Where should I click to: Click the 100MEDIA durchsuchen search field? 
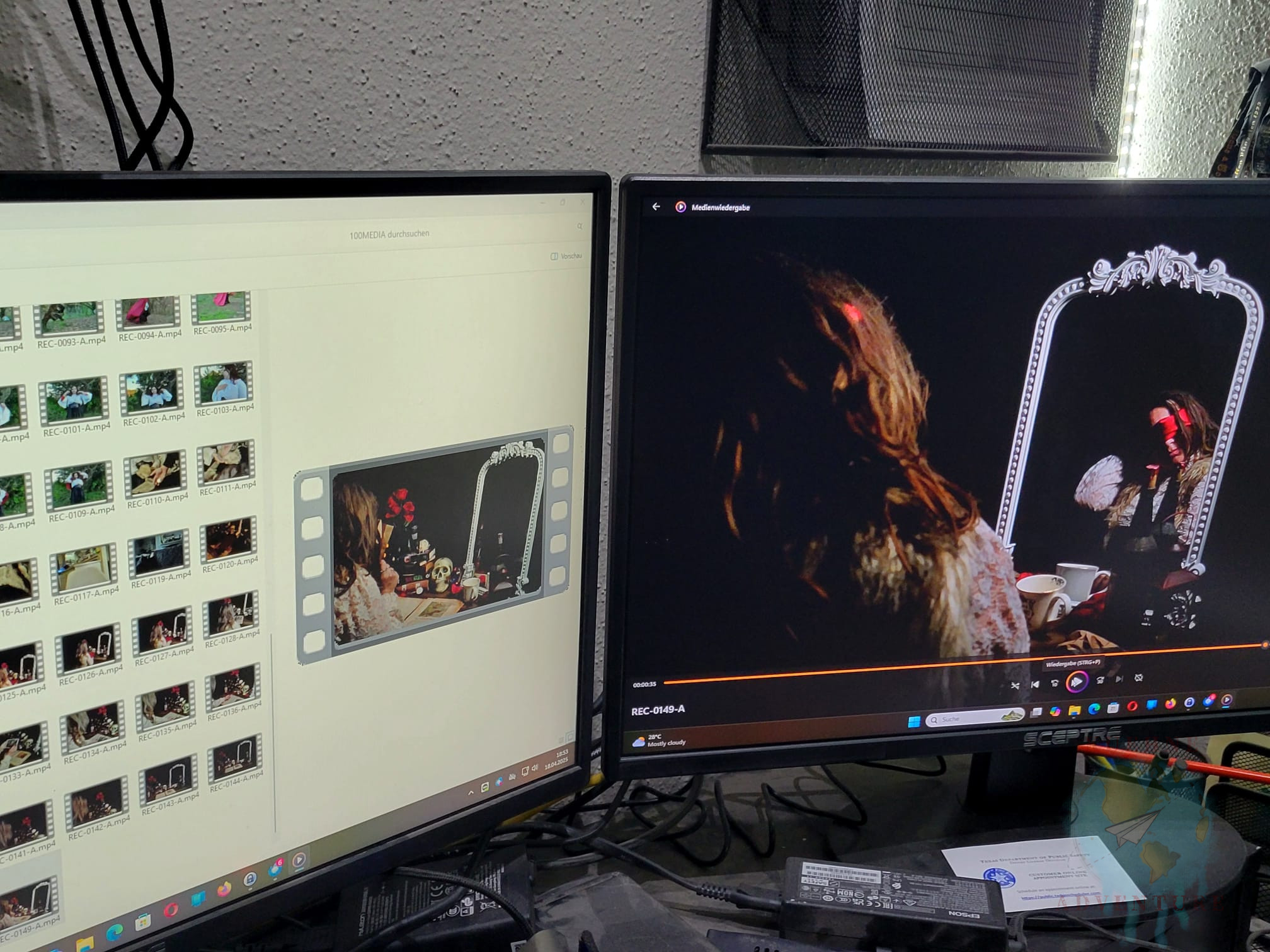[x=391, y=234]
